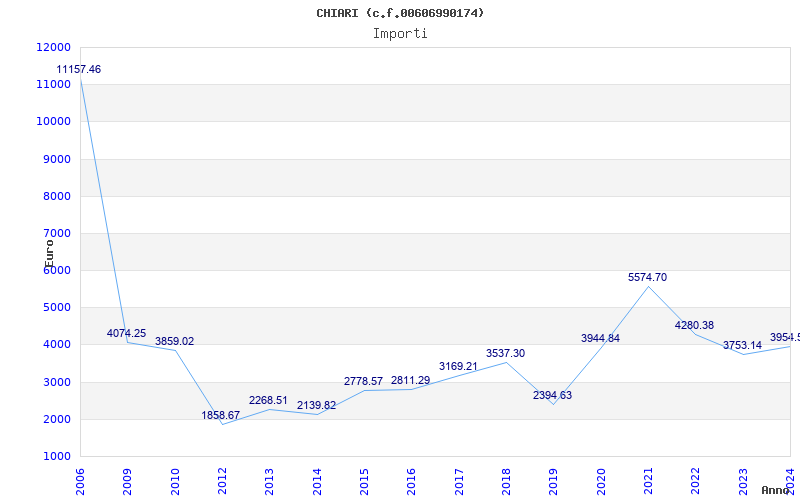800x500 pixels.
Task: Select peak data label 5574.70
Action: [x=647, y=278]
